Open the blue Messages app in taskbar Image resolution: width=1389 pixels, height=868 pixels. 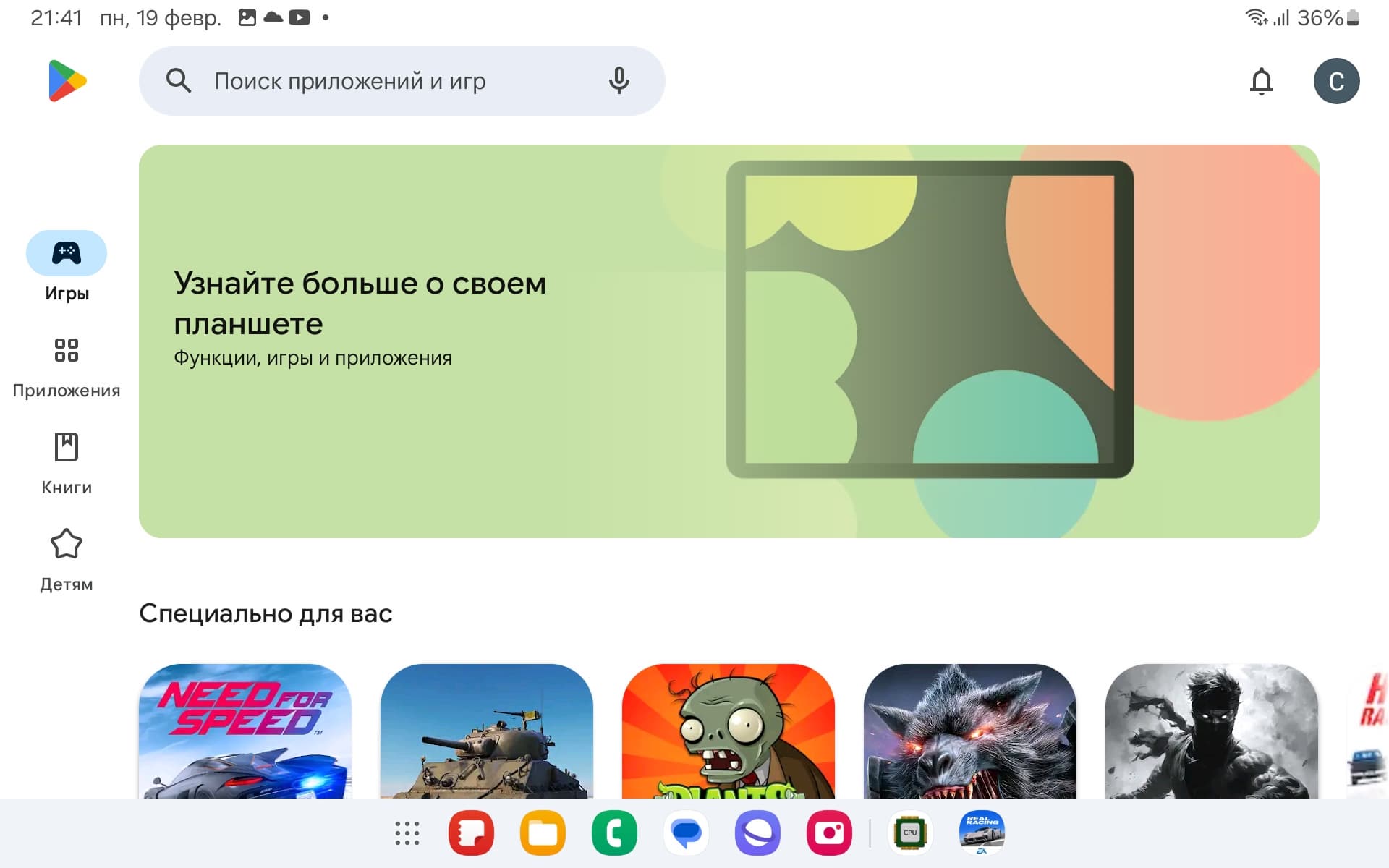(686, 833)
